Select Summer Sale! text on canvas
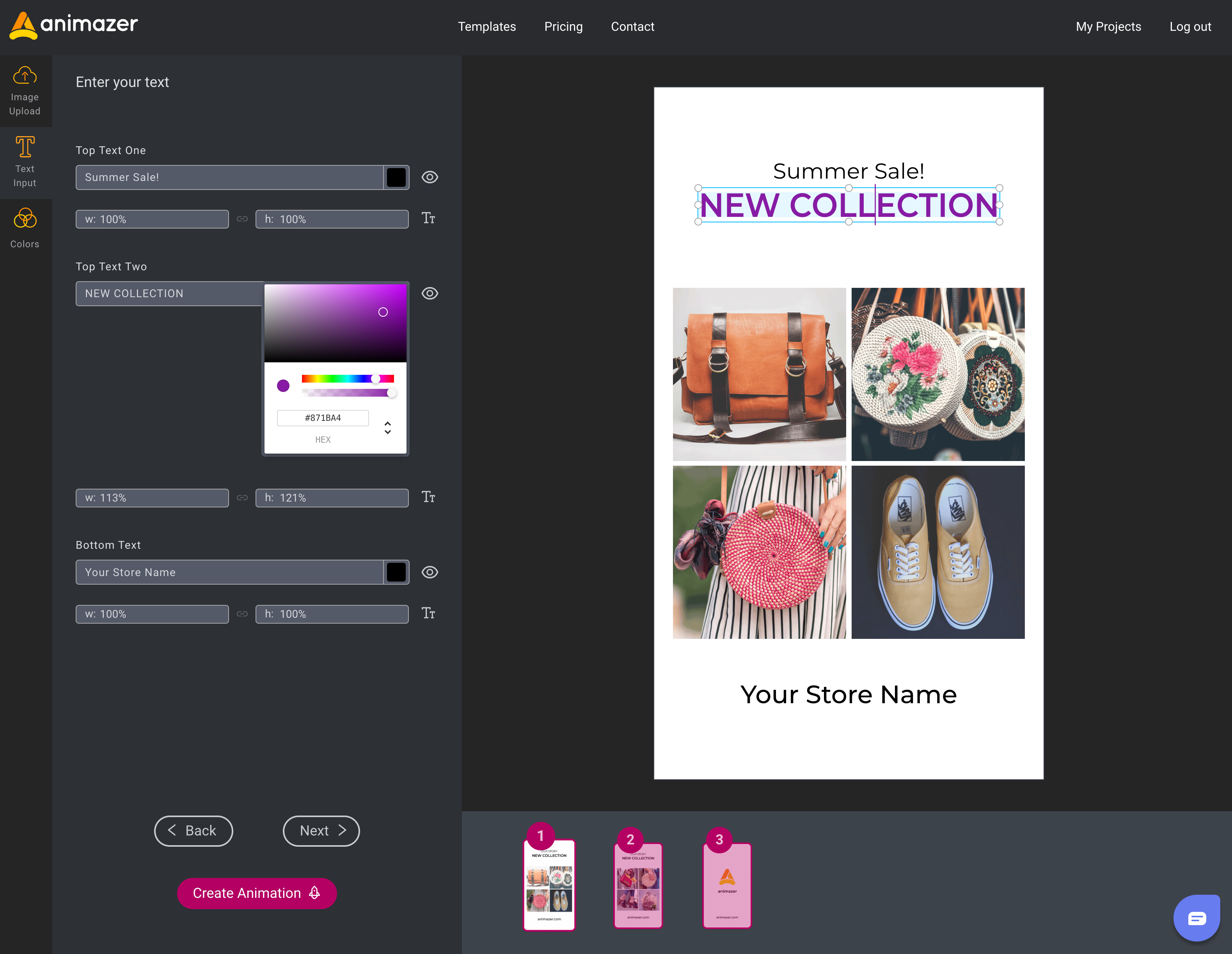Viewport: 1232px width, 954px height. pos(849,171)
